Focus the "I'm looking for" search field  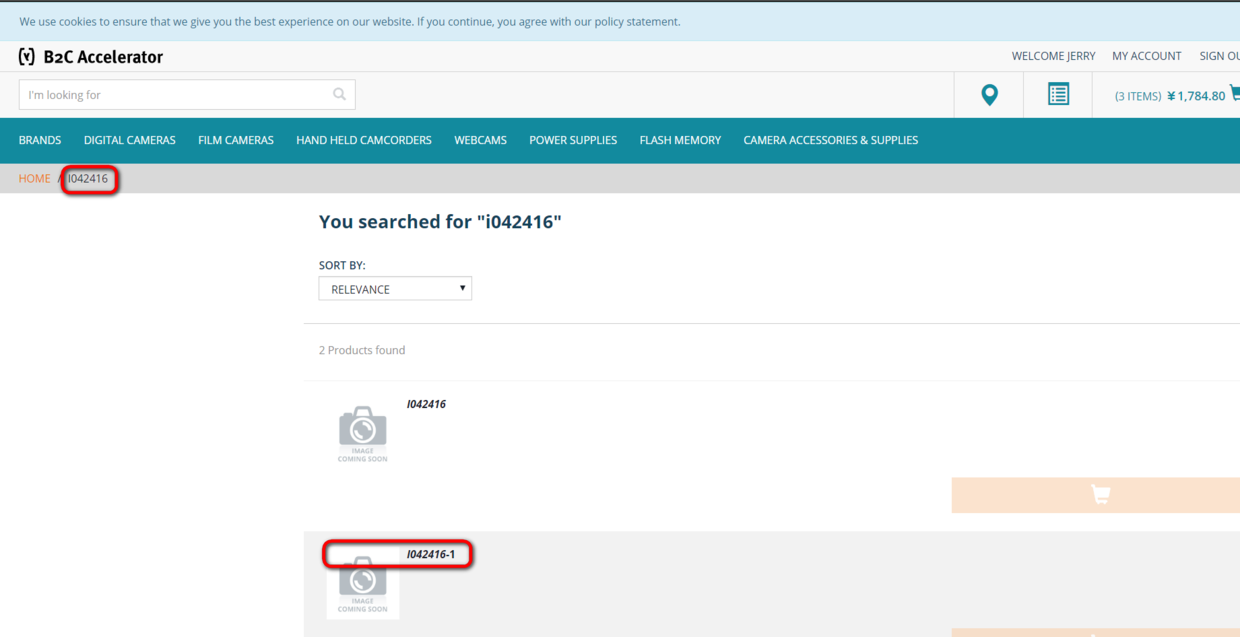point(187,95)
